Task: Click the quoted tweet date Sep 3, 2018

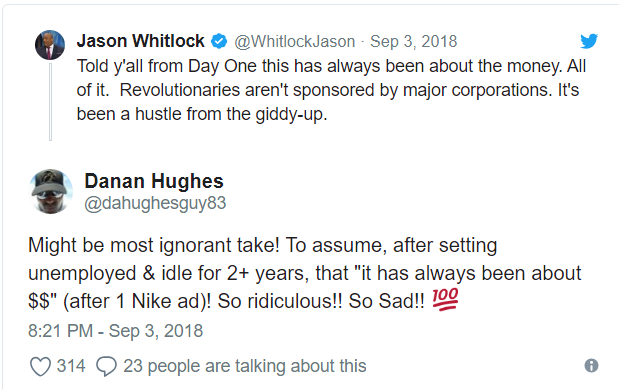Action: [x=413, y=41]
